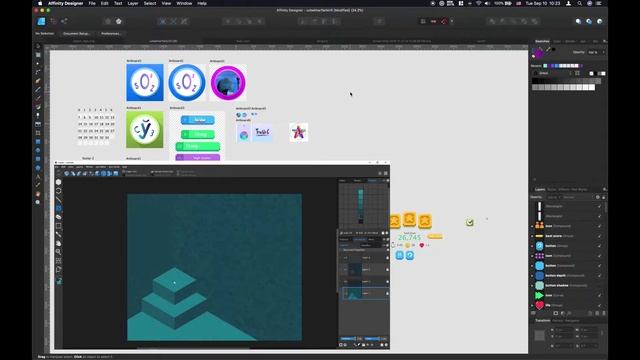
Task: Switch to the Layers panel tab
Action: pyautogui.click(x=540, y=189)
